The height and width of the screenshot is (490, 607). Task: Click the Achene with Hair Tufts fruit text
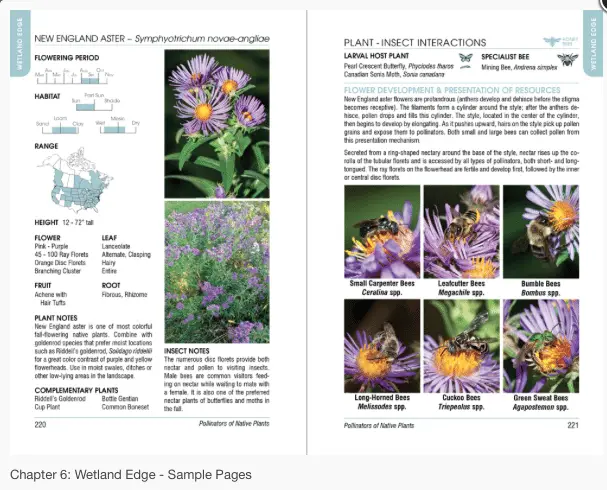pyautogui.click(x=51, y=299)
